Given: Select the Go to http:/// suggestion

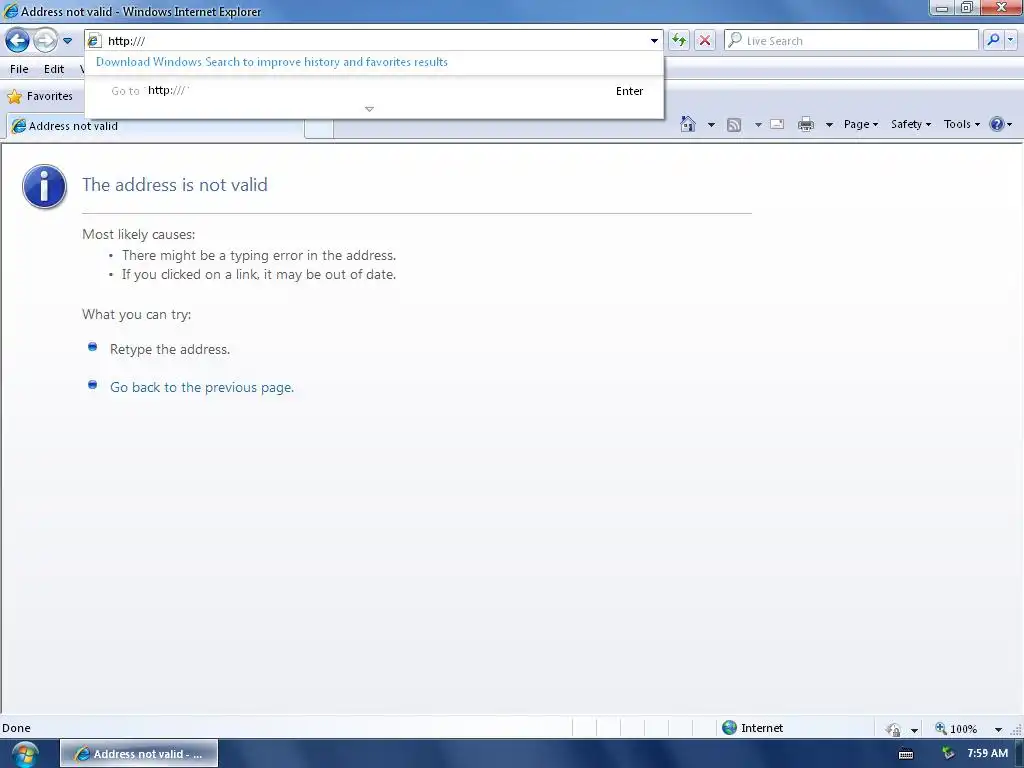Looking at the screenshot, I should [374, 91].
